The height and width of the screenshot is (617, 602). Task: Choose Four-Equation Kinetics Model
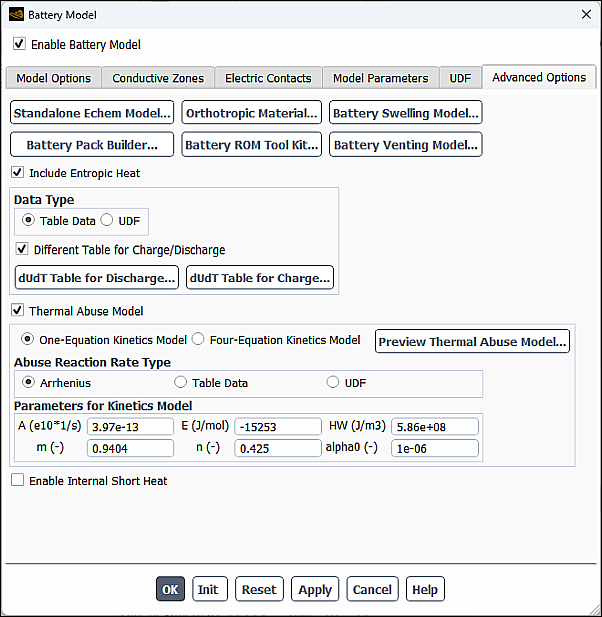[x=198, y=339]
